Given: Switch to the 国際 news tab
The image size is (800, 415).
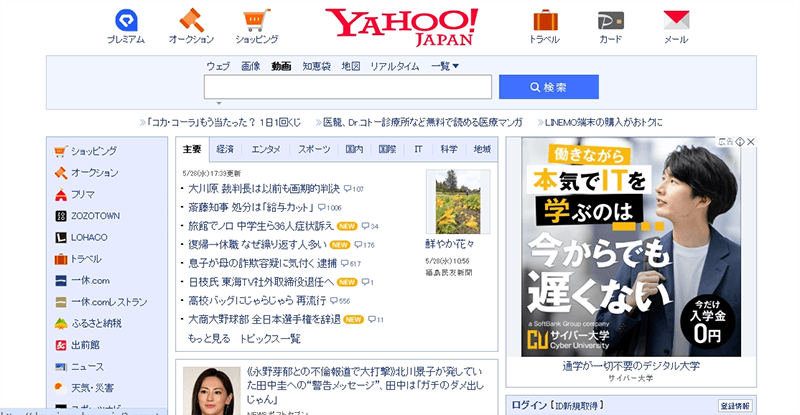Looking at the screenshot, I should (x=387, y=149).
